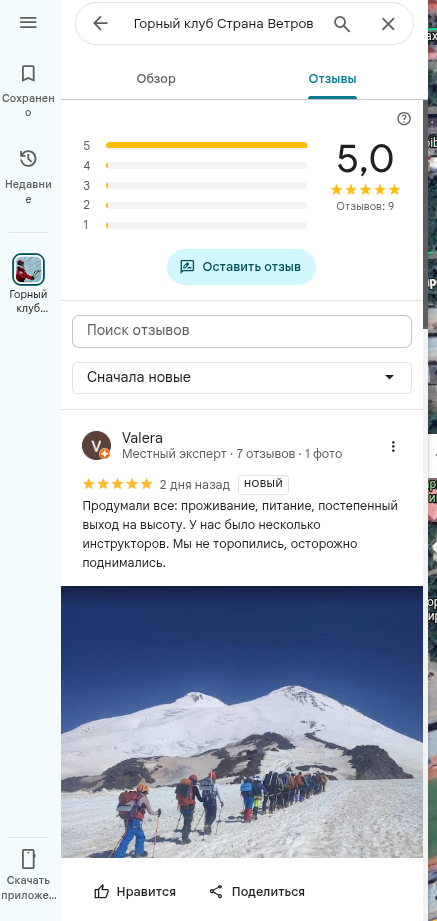This screenshot has height=921, width=437.
Task: Click the Местный эксперт · 7 отзывов text
Action: click(x=209, y=454)
